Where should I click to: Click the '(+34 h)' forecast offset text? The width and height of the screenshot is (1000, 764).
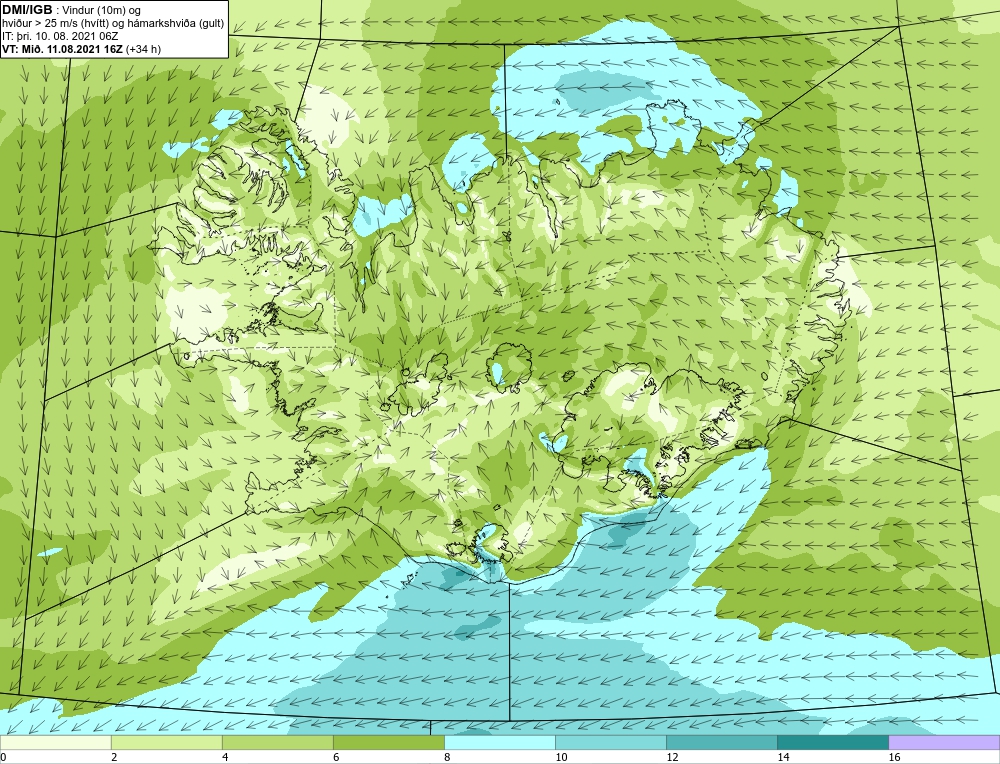[143, 48]
